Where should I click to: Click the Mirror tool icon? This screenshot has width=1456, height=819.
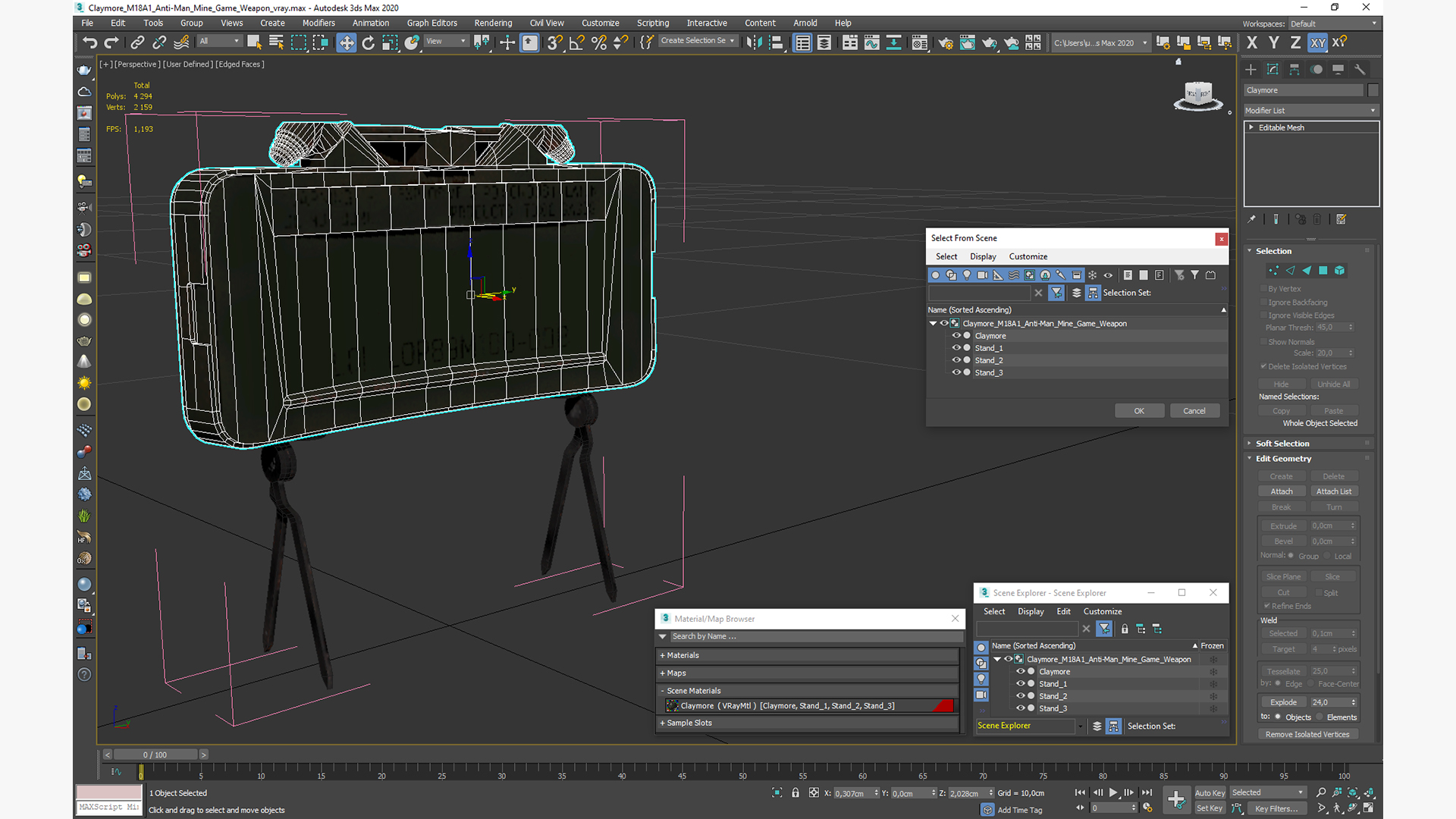[754, 43]
